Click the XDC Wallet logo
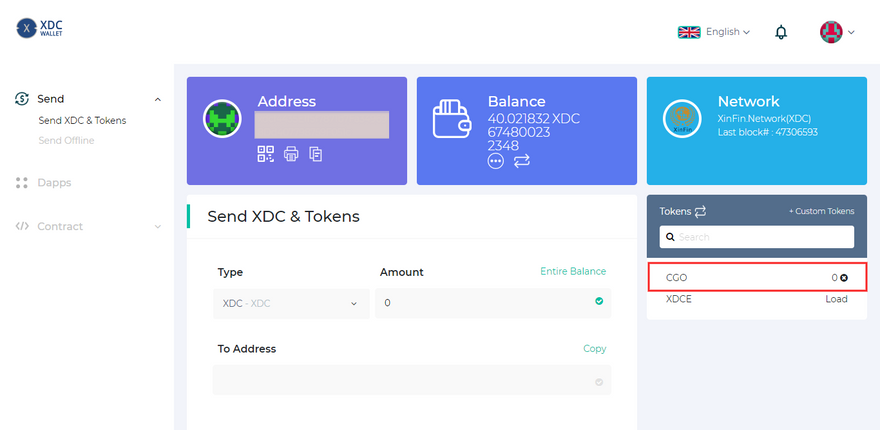The height and width of the screenshot is (430, 880). (x=40, y=29)
